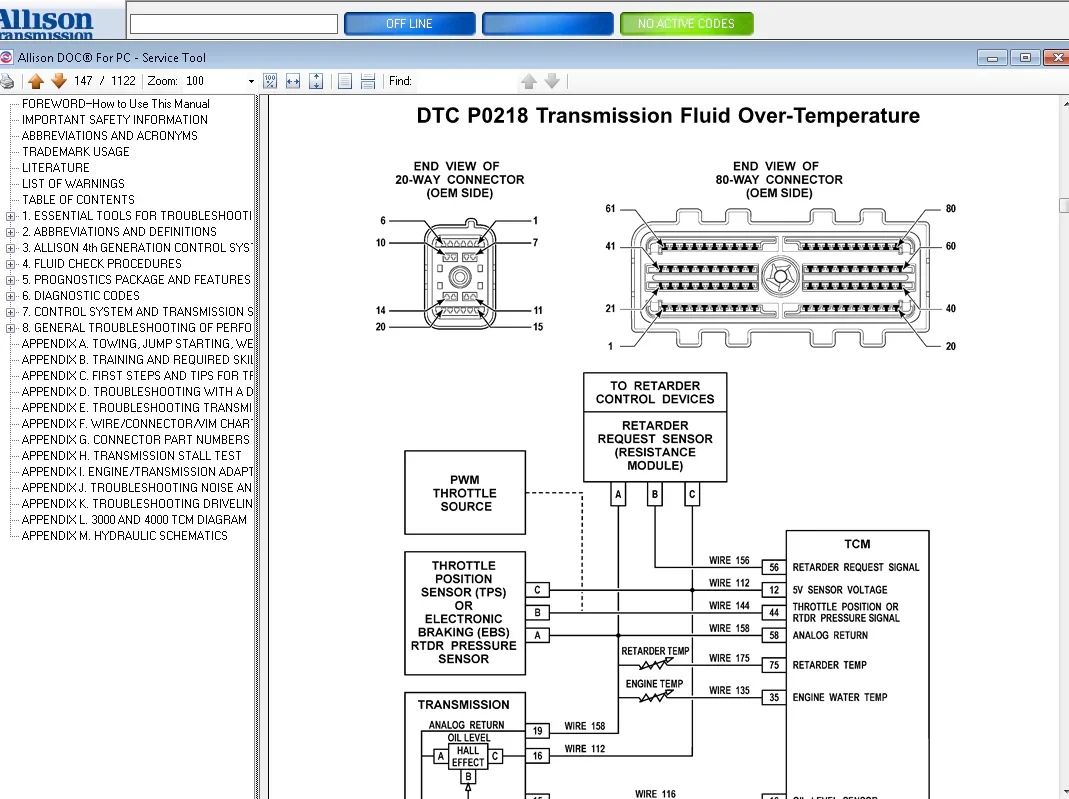Go to next page with down arrow
Viewport: 1069px width, 799px height.
point(58,81)
